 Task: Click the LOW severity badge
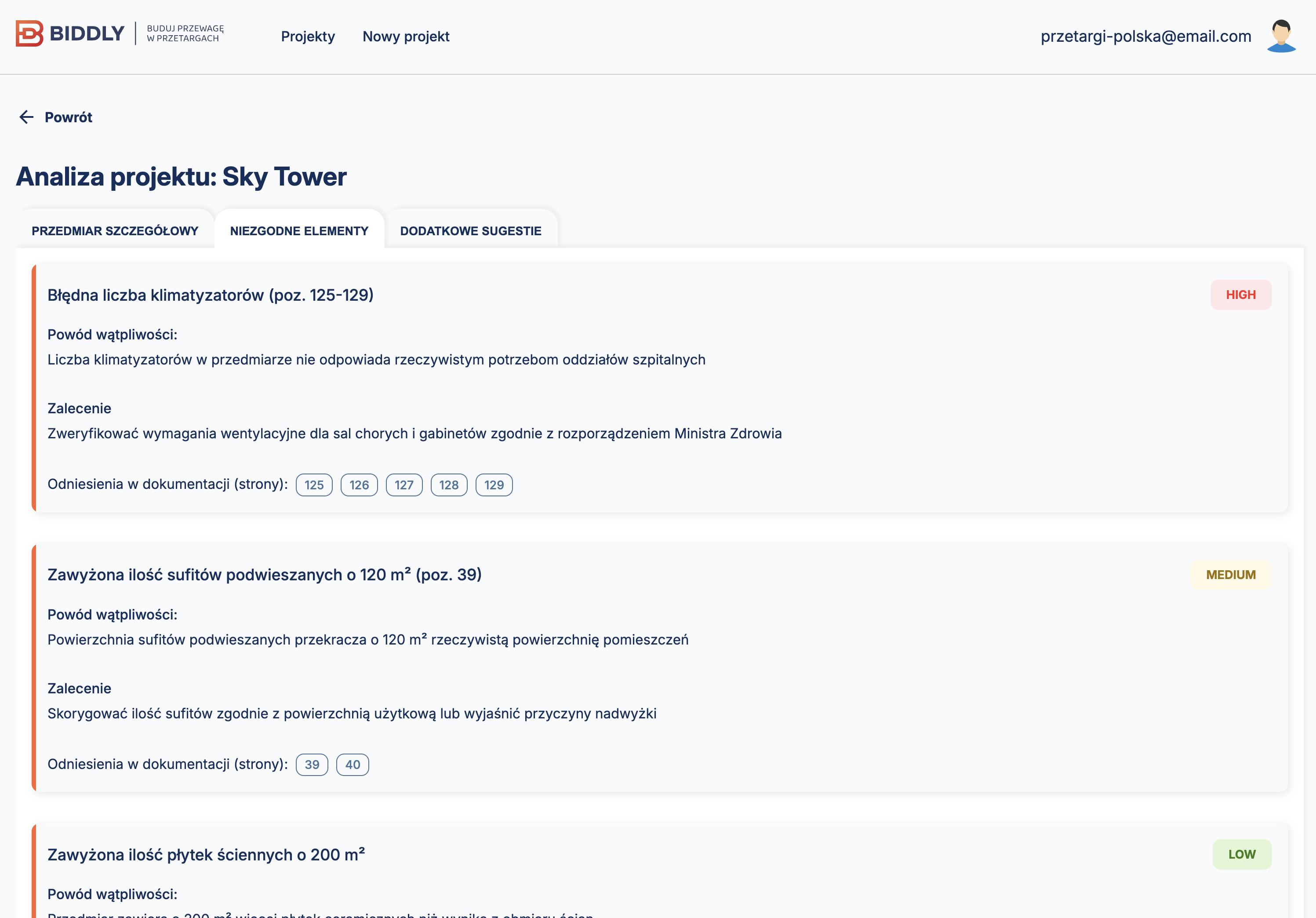click(x=1241, y=854)
